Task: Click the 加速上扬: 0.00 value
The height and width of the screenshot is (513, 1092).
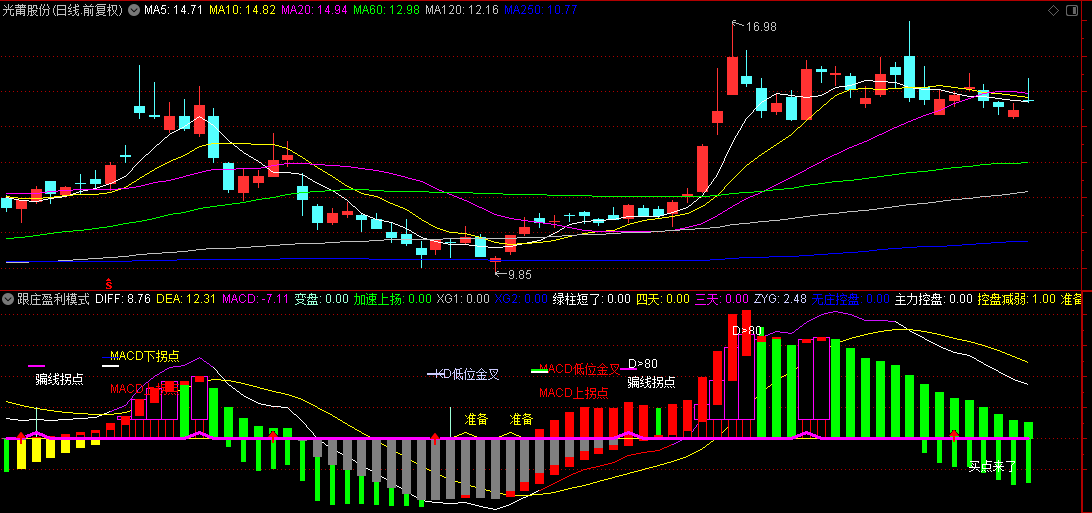Action: point(392,299)
